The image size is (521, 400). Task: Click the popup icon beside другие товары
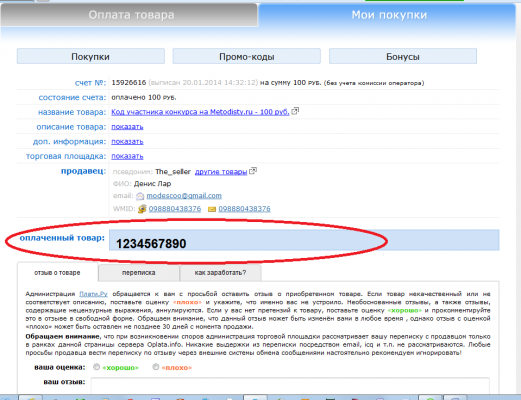pyautogui.click(x=253, y=171)
